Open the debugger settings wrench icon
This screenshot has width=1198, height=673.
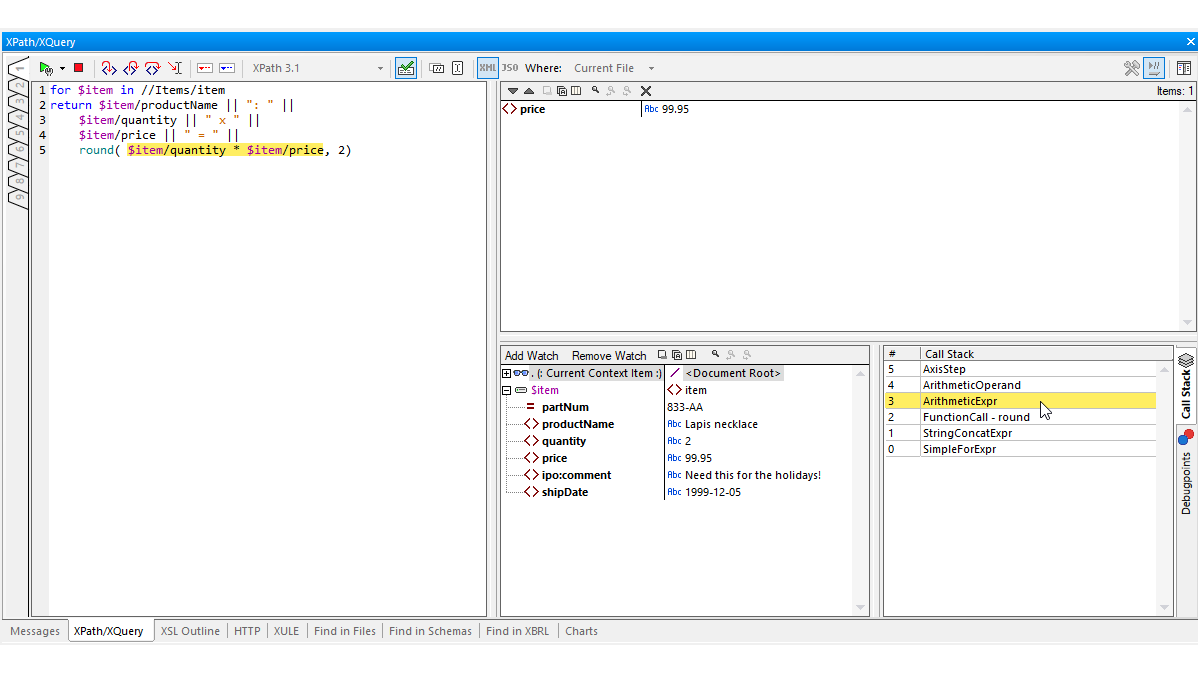click(1131, 67)
